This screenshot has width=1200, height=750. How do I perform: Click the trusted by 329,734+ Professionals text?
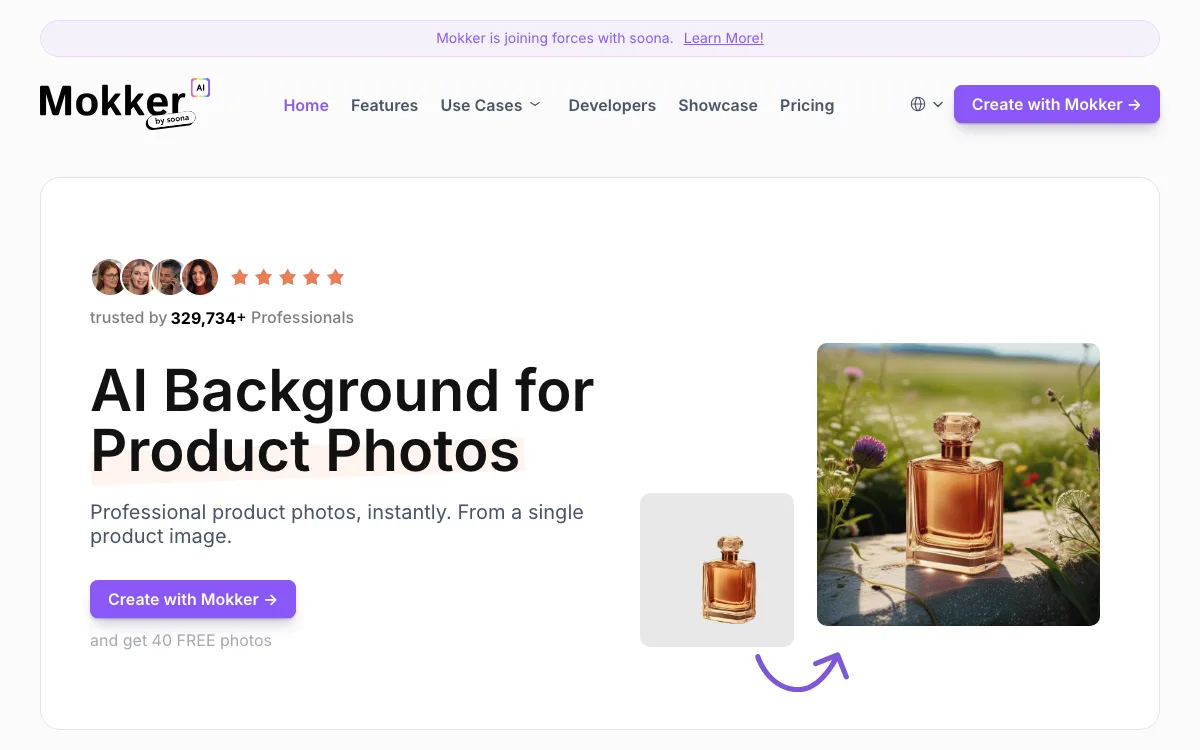(222, 318)
